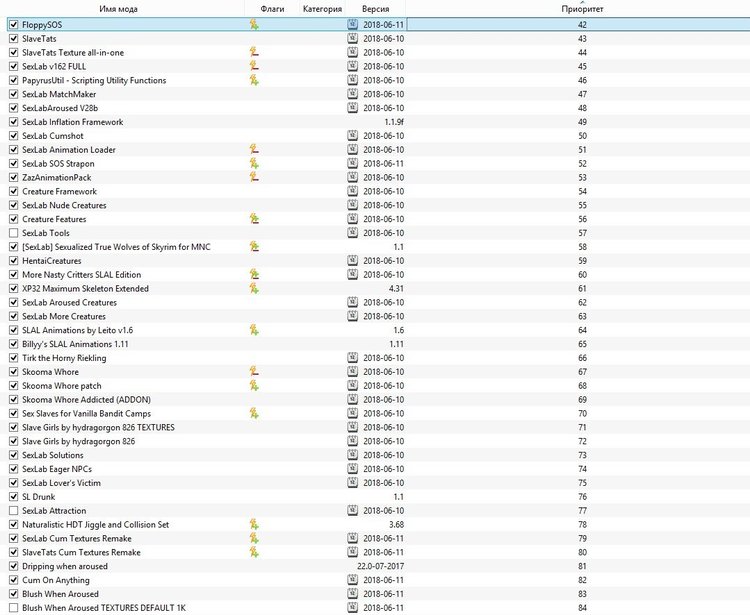This screenshot has width=750, height=615.
Task: Select SexLab More Creatures mod name
Action: (64, 316)
